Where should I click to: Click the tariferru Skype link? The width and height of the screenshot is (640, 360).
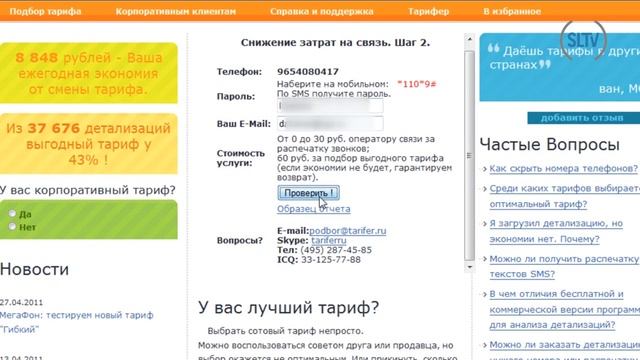(x=329, y=240)
